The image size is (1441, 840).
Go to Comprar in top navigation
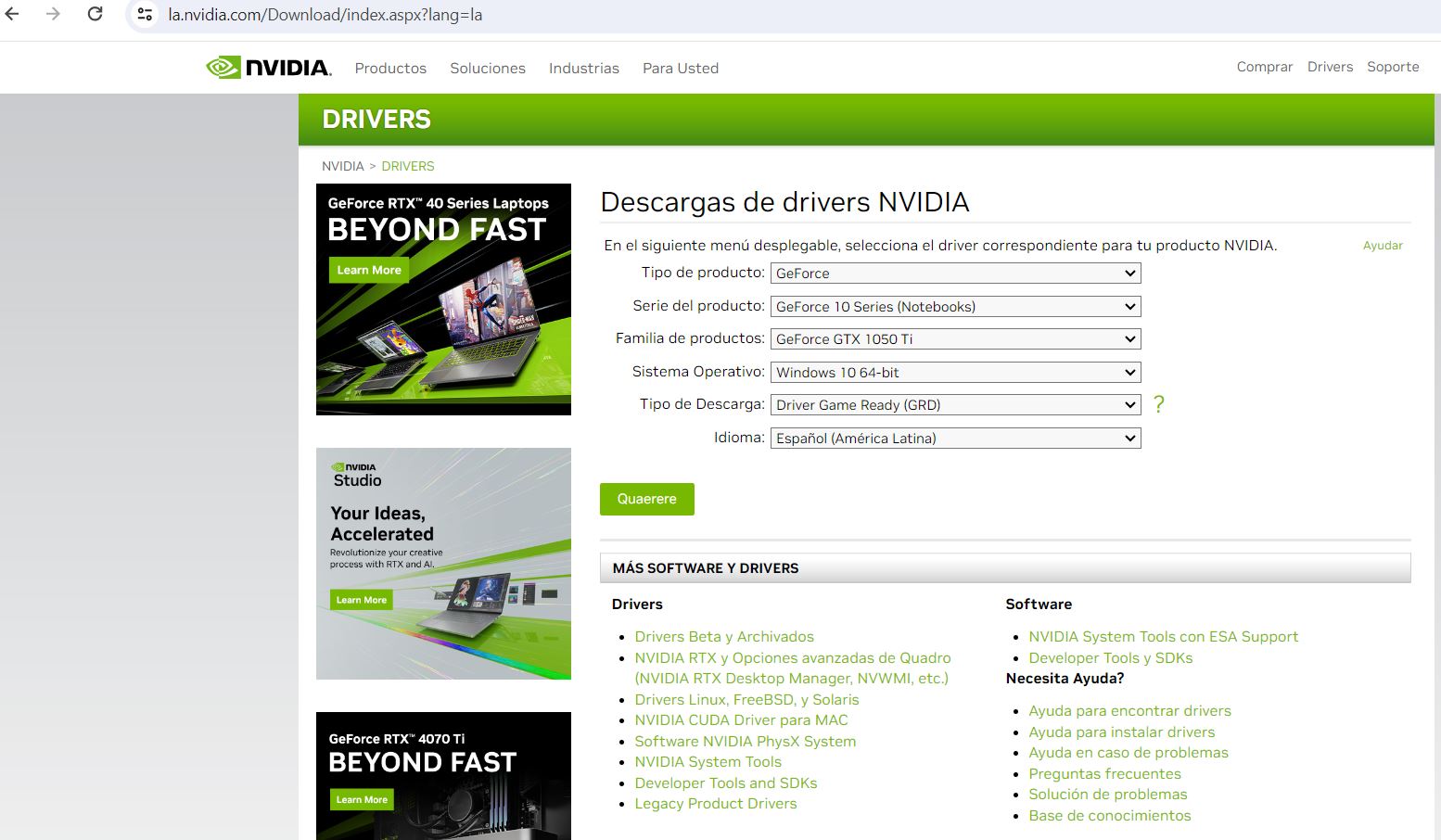(x=1265, y=67)
